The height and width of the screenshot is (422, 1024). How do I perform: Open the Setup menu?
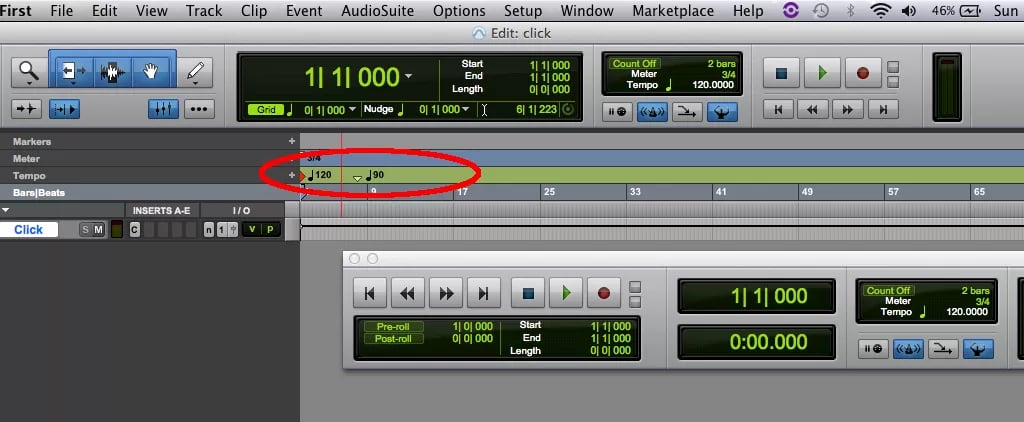[x=523, y=10]
